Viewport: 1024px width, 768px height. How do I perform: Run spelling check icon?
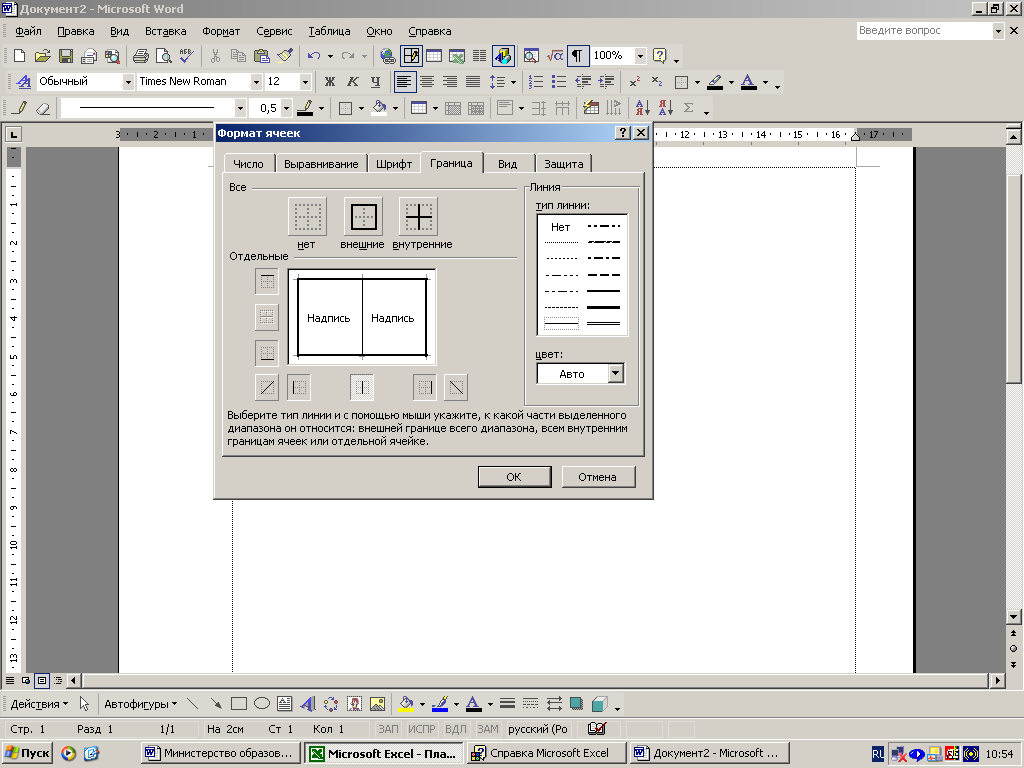tap(187, 56)
